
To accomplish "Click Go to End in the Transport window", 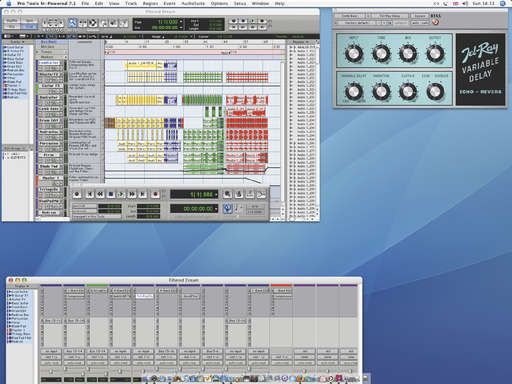I will [143, 194].
